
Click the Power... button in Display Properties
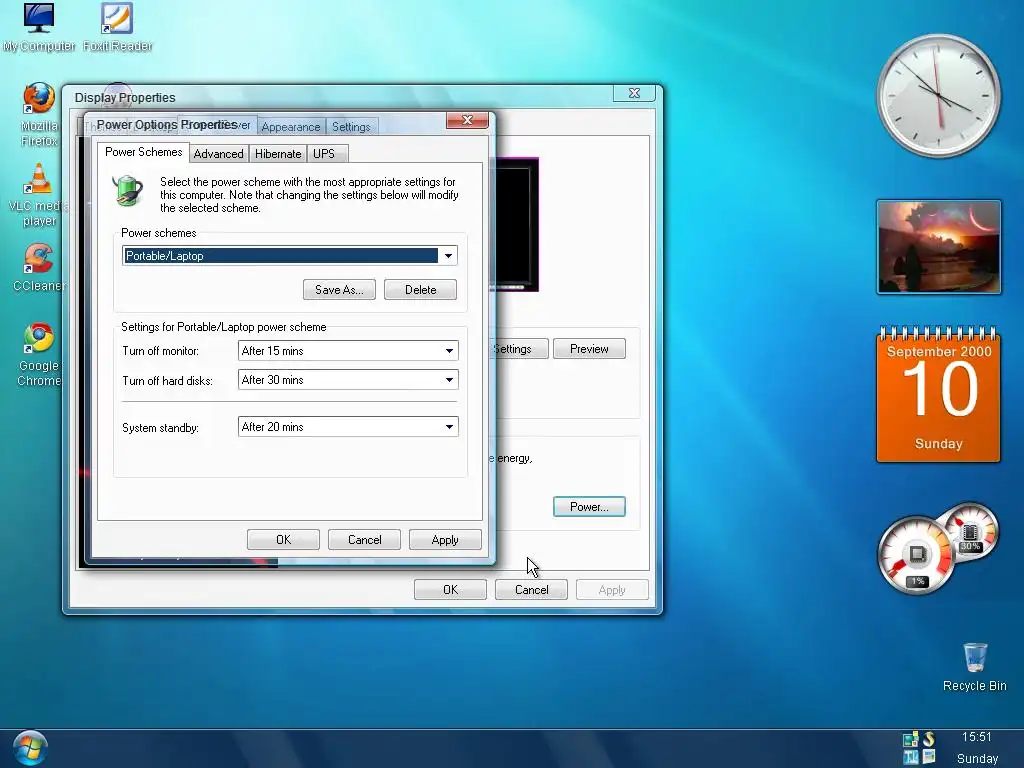point(589,507)
